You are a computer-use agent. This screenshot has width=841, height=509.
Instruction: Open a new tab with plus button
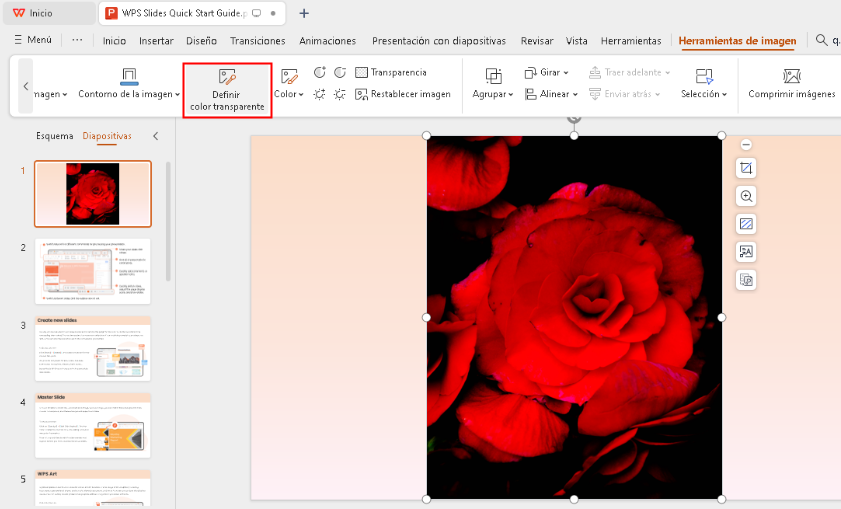pos(304,13)
